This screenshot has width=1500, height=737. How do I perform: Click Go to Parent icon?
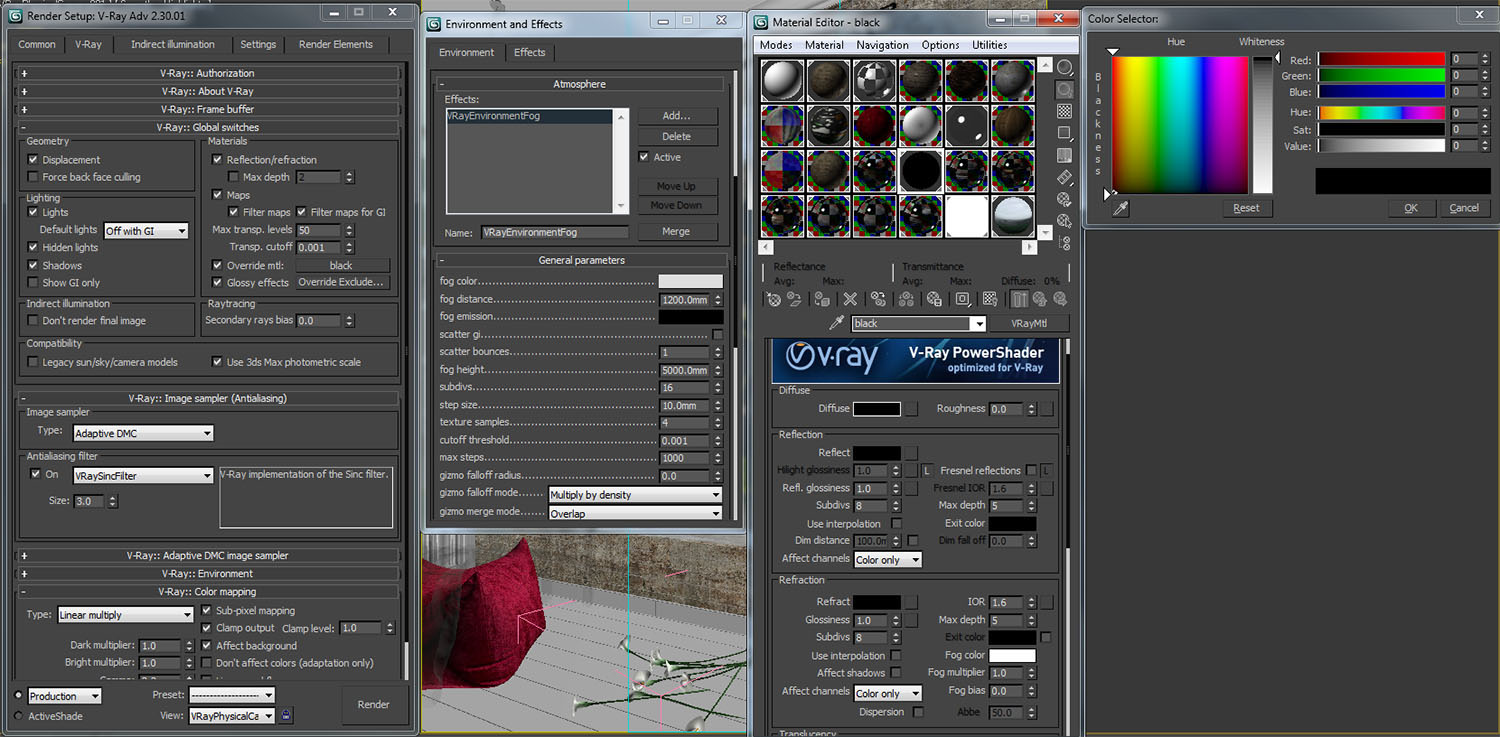[x=1040, y=299]
